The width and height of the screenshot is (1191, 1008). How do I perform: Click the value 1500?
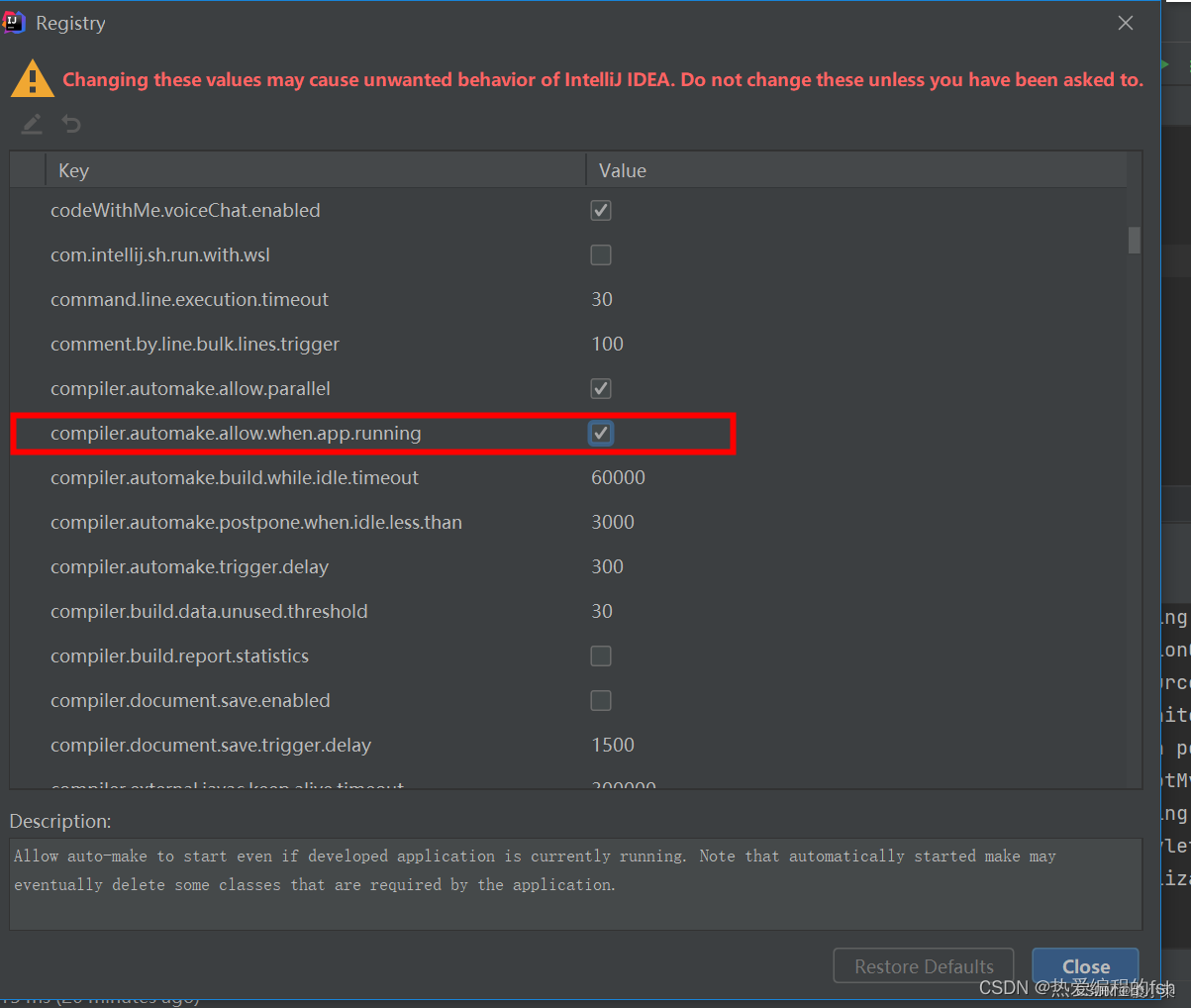click(613, 745)
